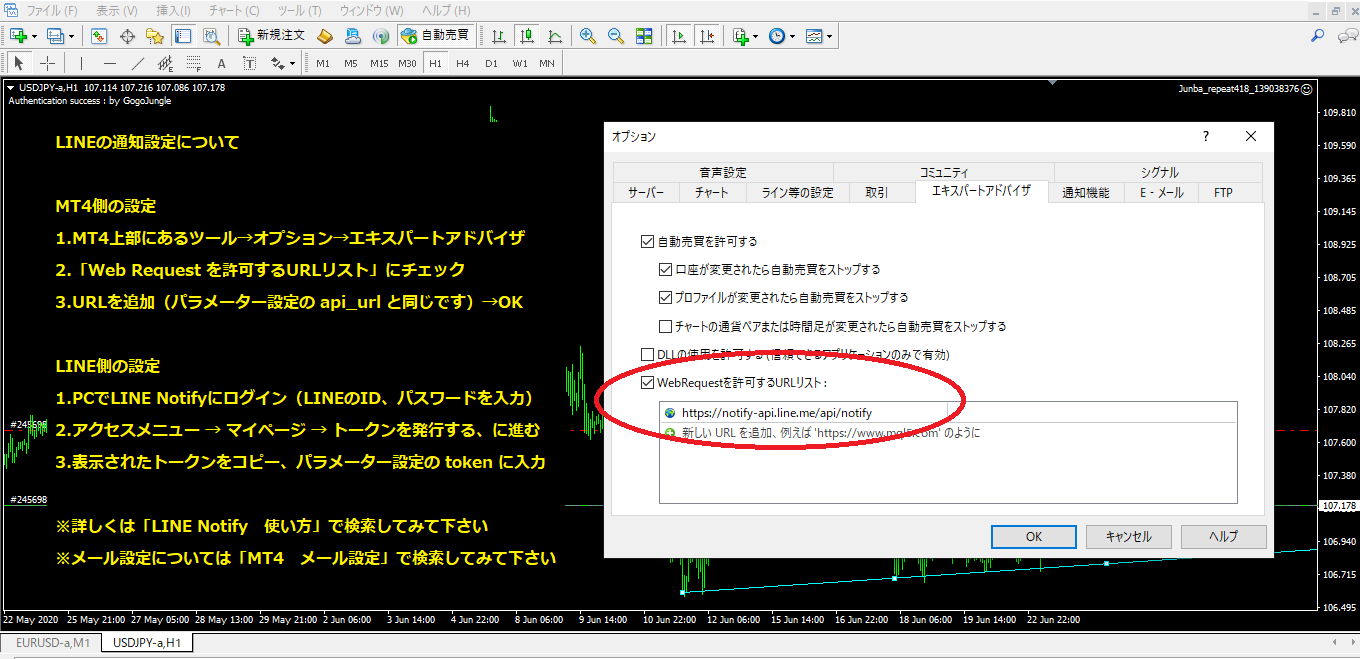The image size is (1360, 659).
Task: Toggle the chart shift icon
Action: pyautogui.click(x=707, y=36)
